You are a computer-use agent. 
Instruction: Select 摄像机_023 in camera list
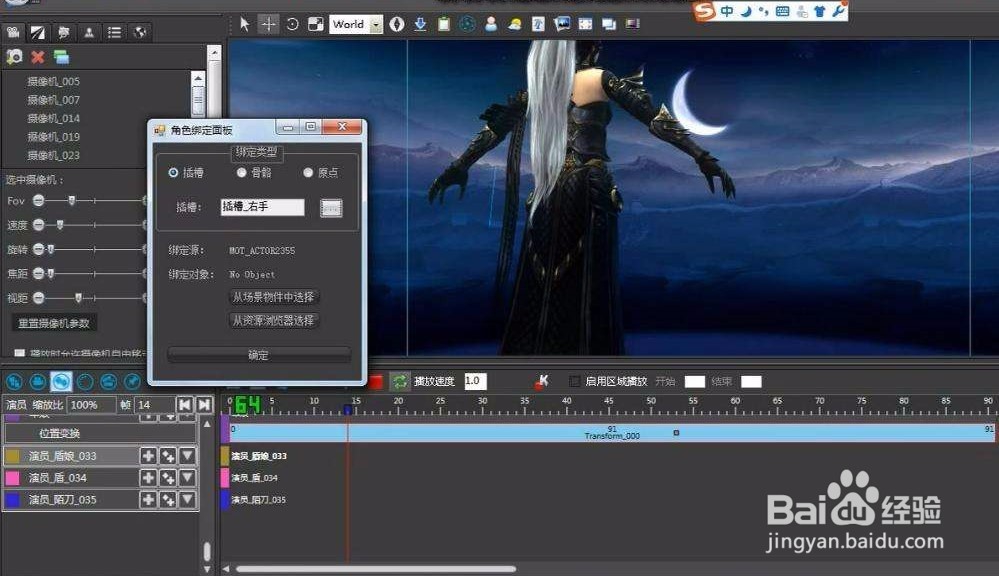click(x=54, y=155)
